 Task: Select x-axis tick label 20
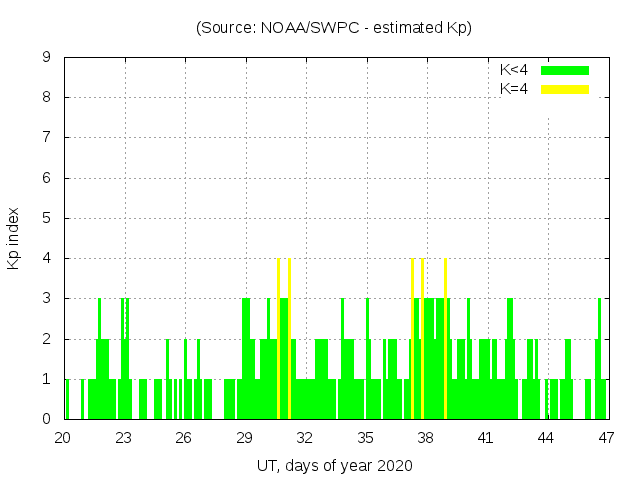click(63, 438)
